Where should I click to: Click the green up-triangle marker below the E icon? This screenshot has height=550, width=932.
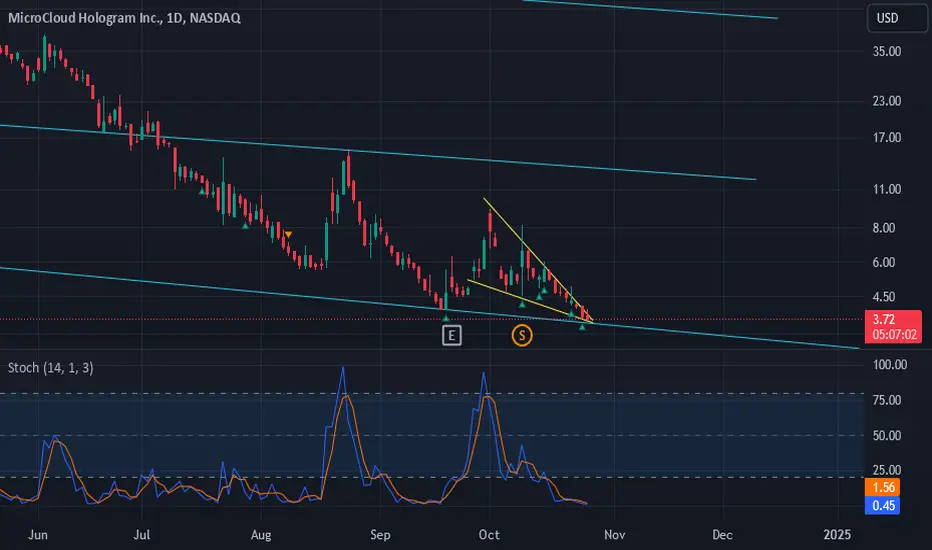click(446, 318)
